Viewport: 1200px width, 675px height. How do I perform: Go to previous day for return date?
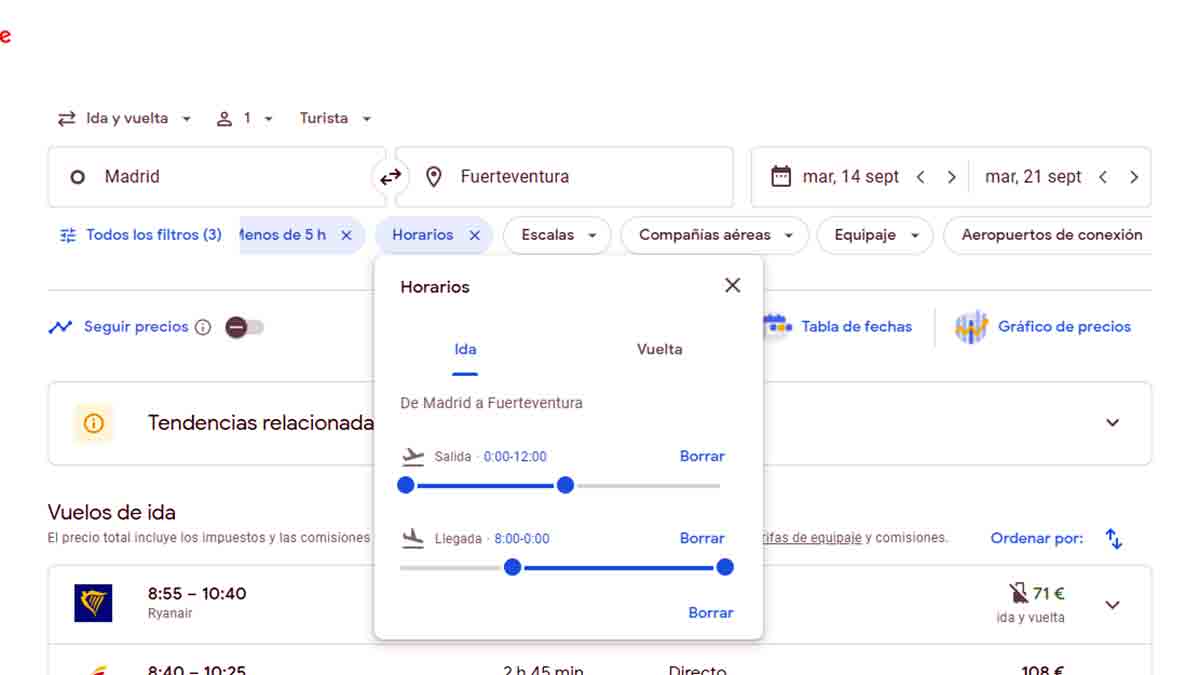click(x=1103, y=177)
